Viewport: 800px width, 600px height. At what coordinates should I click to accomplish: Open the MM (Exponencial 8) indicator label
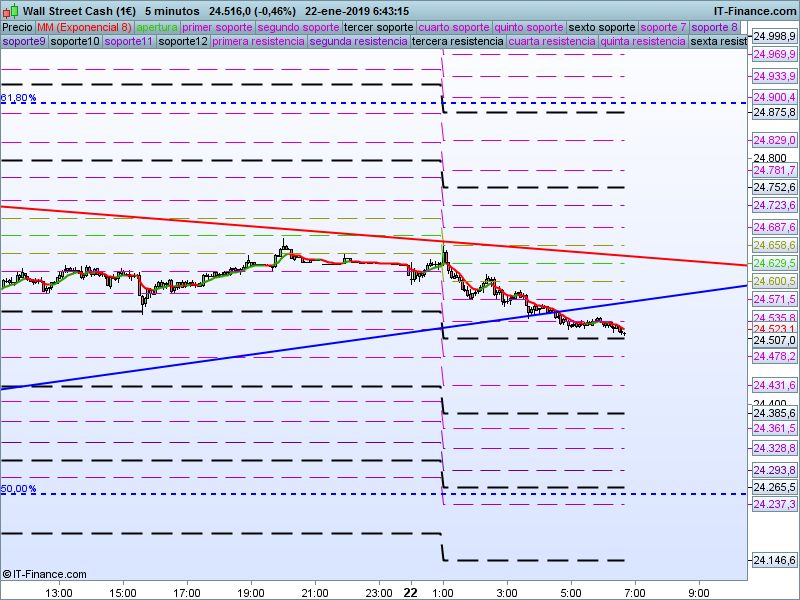pos(84,28)
